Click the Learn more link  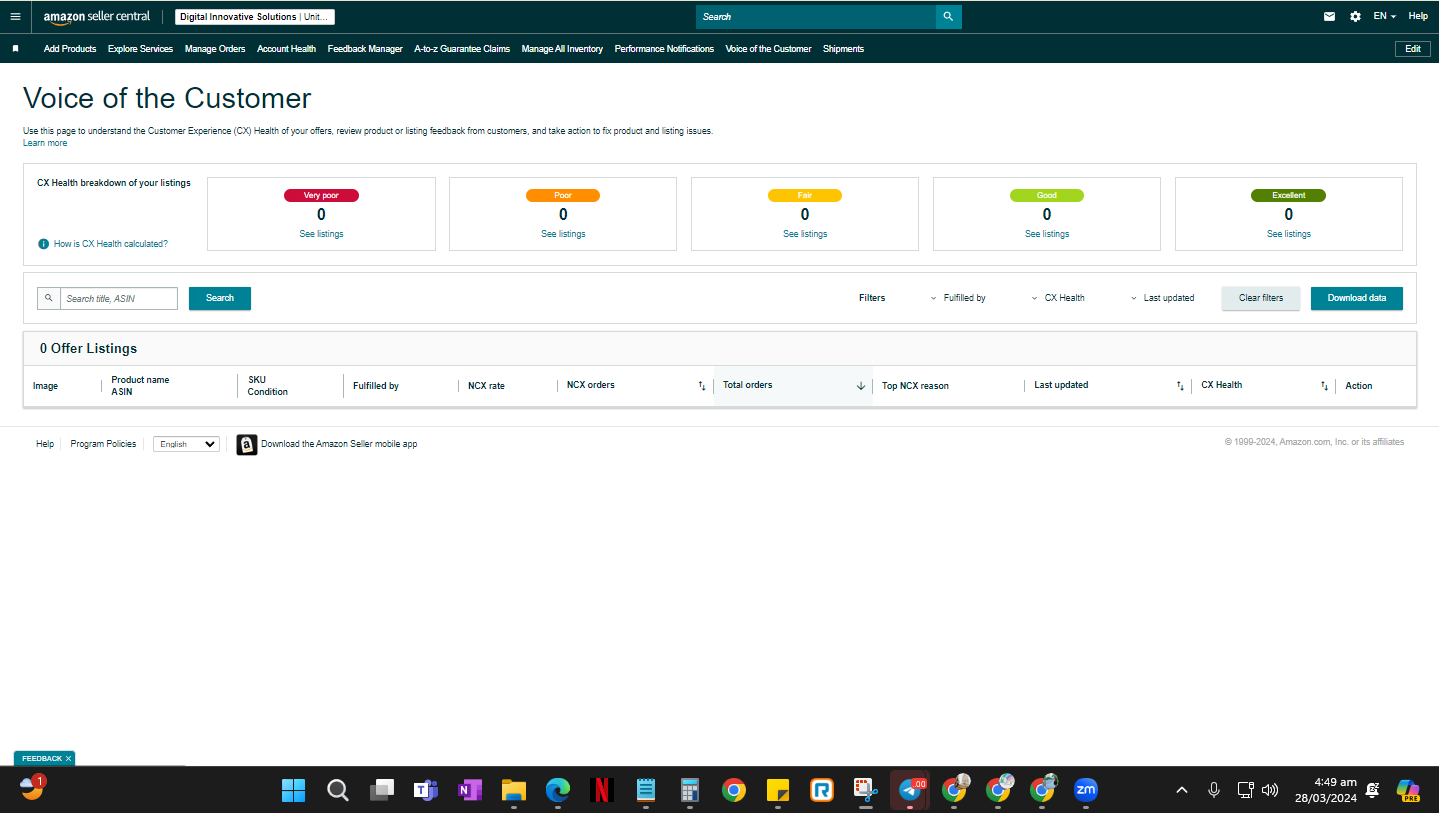(45, 143)
